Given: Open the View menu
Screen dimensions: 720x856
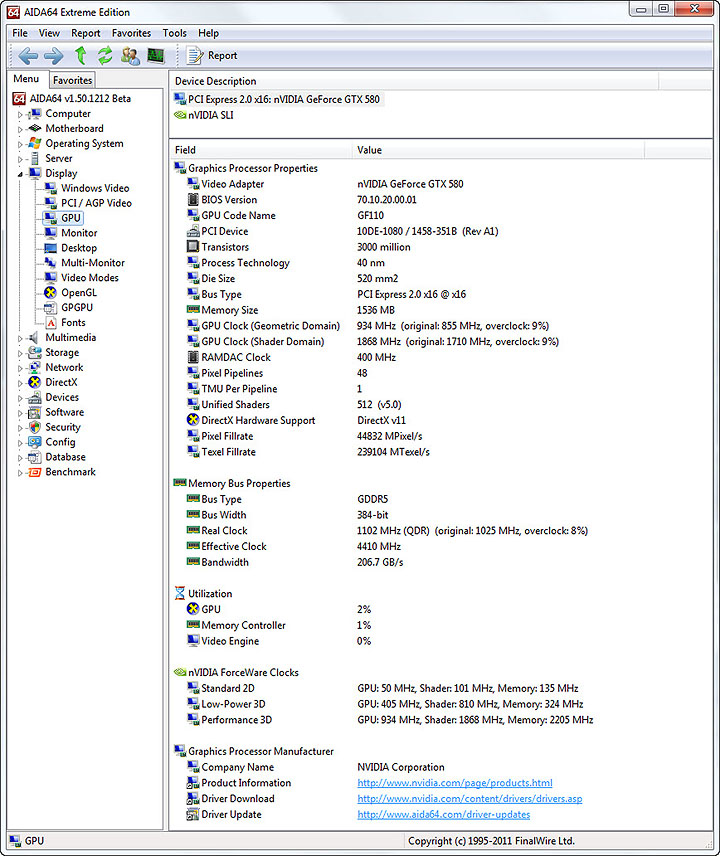Looking at the screenshot, I should pyautogui.click(x=49, y=33).
